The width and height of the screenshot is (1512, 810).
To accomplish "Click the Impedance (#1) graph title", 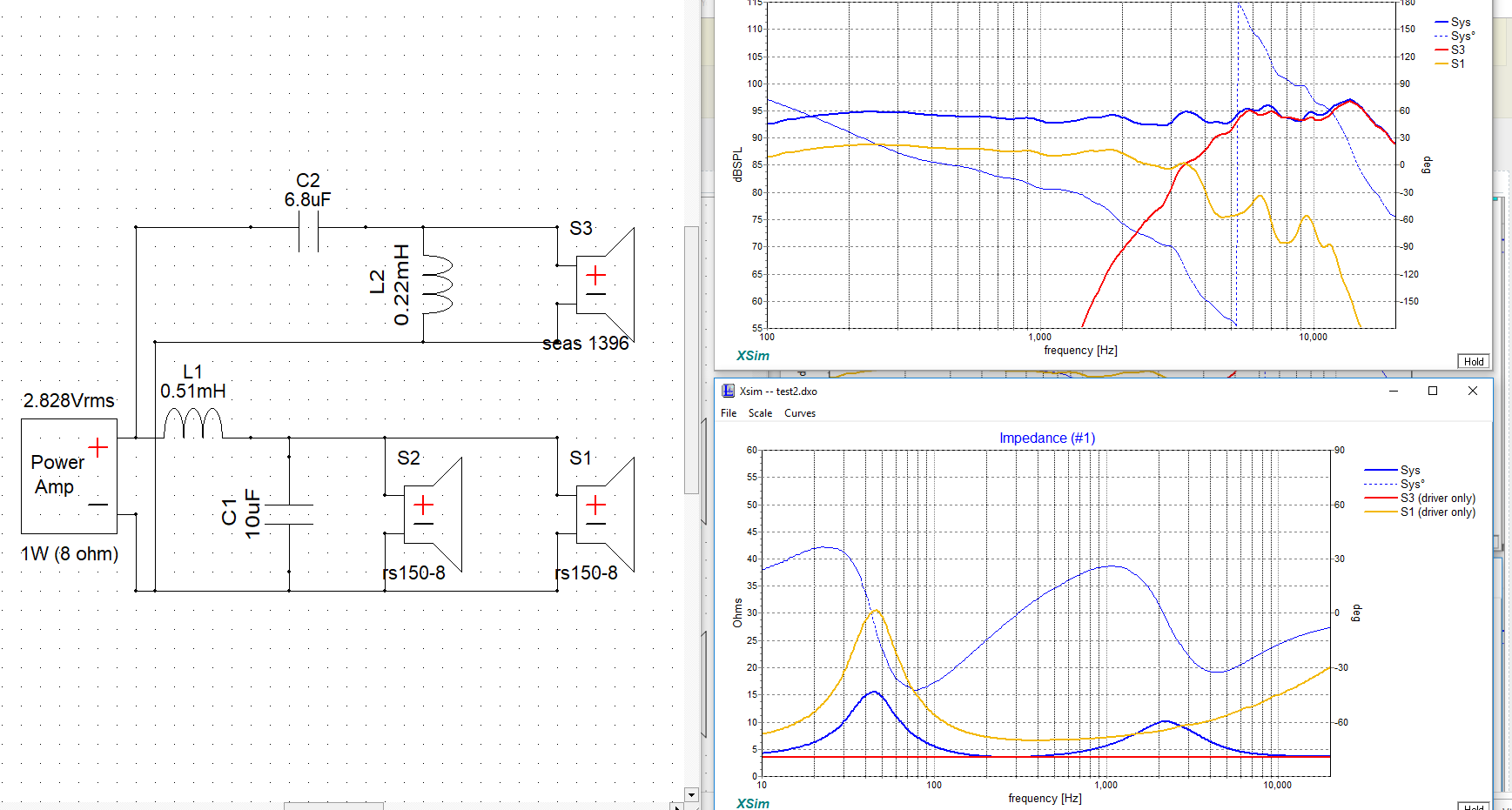I will [x=1046, y=438].
